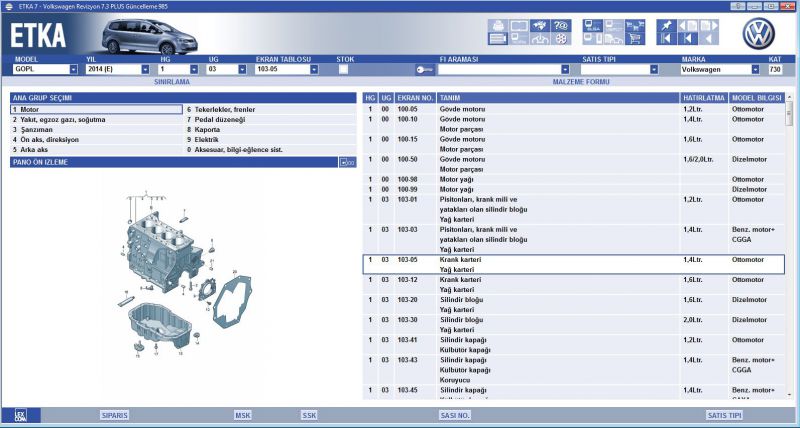Open the single shopping cart icon
Screen dimensions: 800x428
tap(635, 39)
